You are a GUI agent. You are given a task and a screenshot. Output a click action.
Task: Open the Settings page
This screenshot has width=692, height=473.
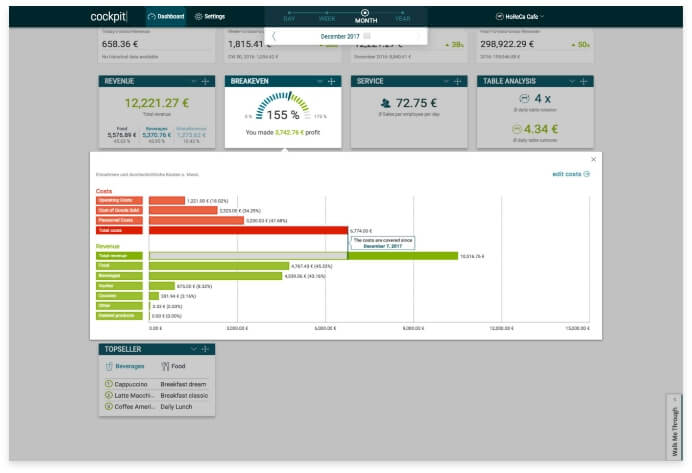point(210,16)
